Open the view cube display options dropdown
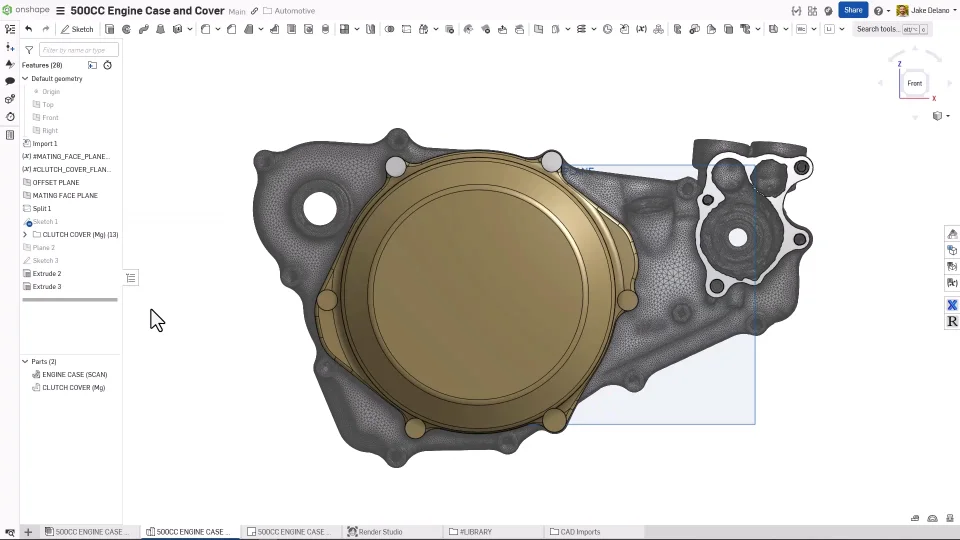Viewport: 960px width, 540px height. [948, 116]
